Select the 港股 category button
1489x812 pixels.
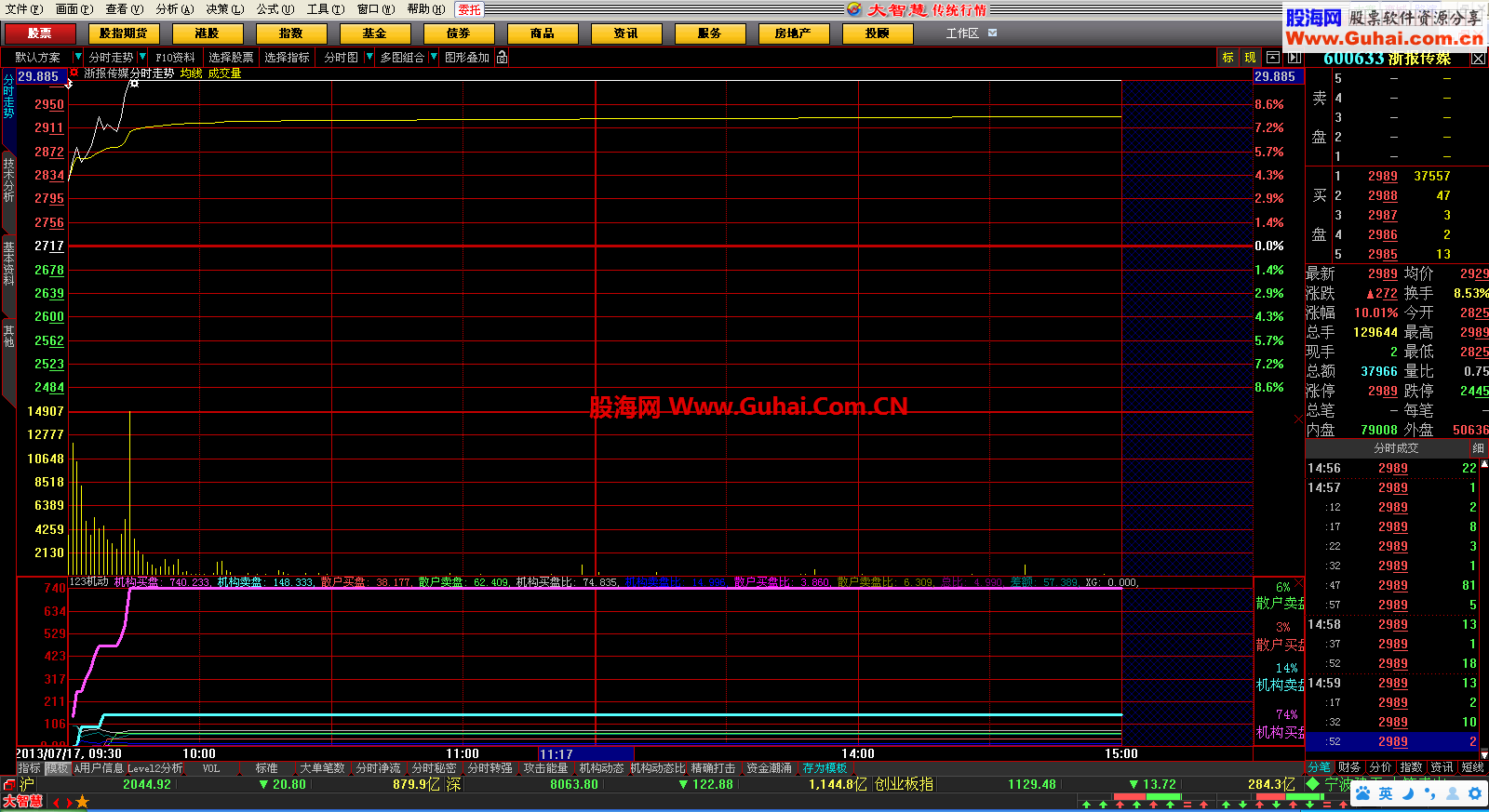click(x=208, y=33)
